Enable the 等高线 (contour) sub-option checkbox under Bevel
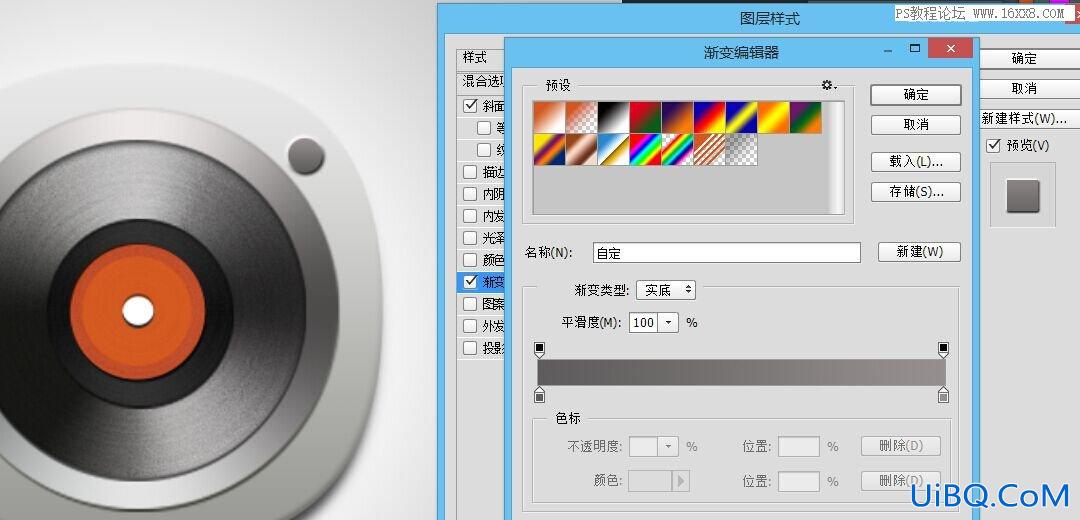 (484, 127)
